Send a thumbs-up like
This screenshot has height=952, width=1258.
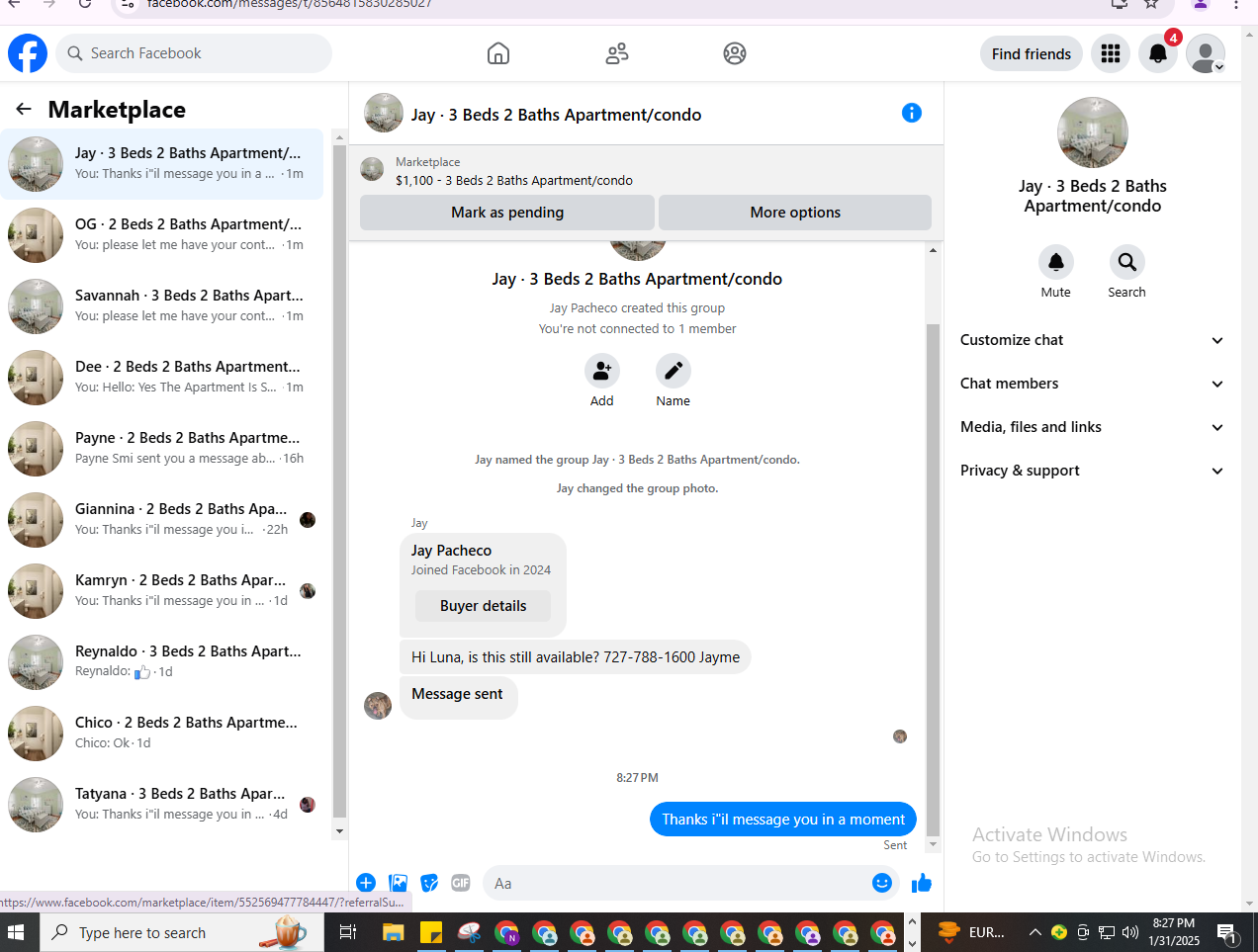pos(922,883)
